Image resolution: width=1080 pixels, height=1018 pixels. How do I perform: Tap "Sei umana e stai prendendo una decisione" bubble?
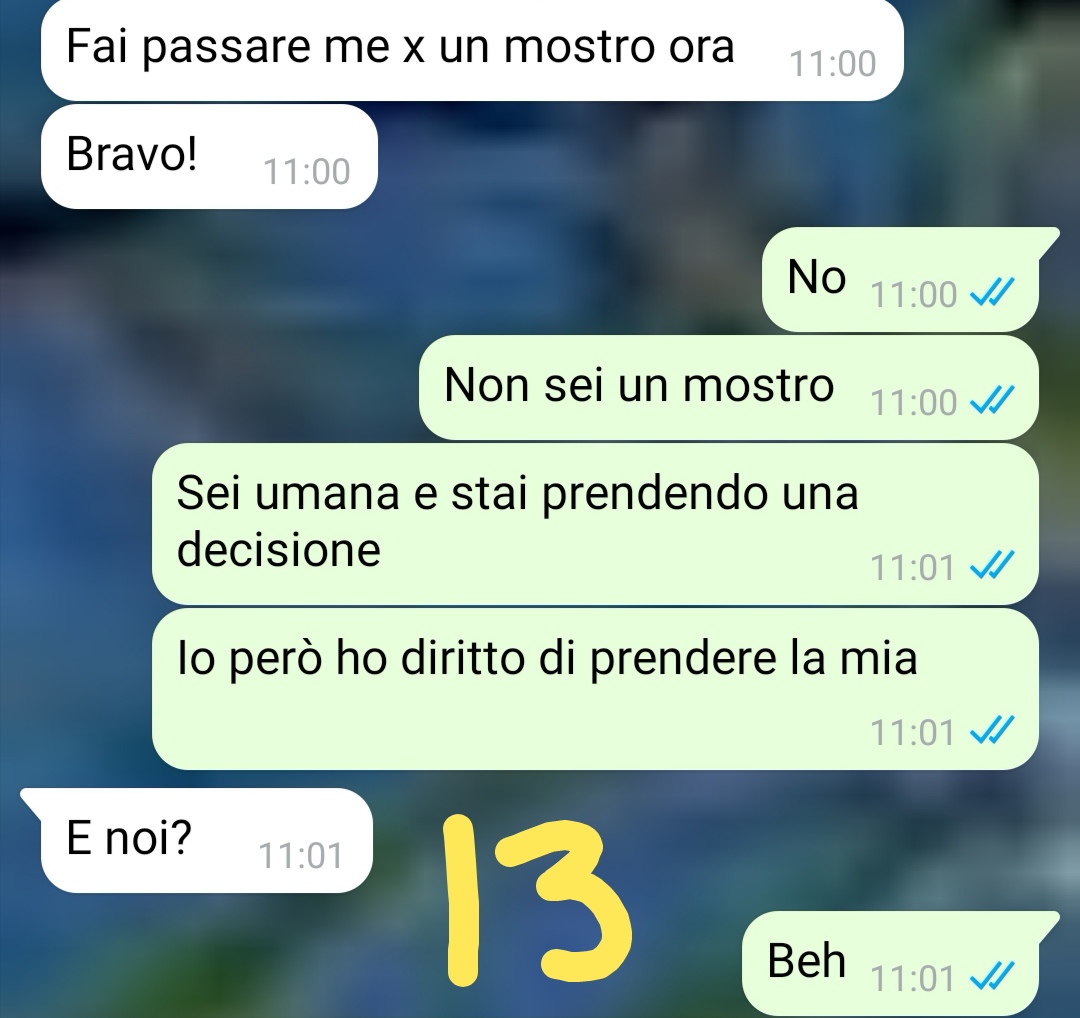point(595,524)
